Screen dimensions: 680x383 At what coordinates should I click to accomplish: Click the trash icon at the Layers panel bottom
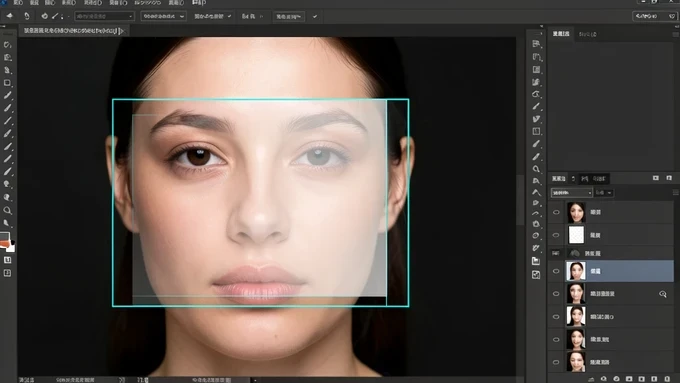pos(667,379)
